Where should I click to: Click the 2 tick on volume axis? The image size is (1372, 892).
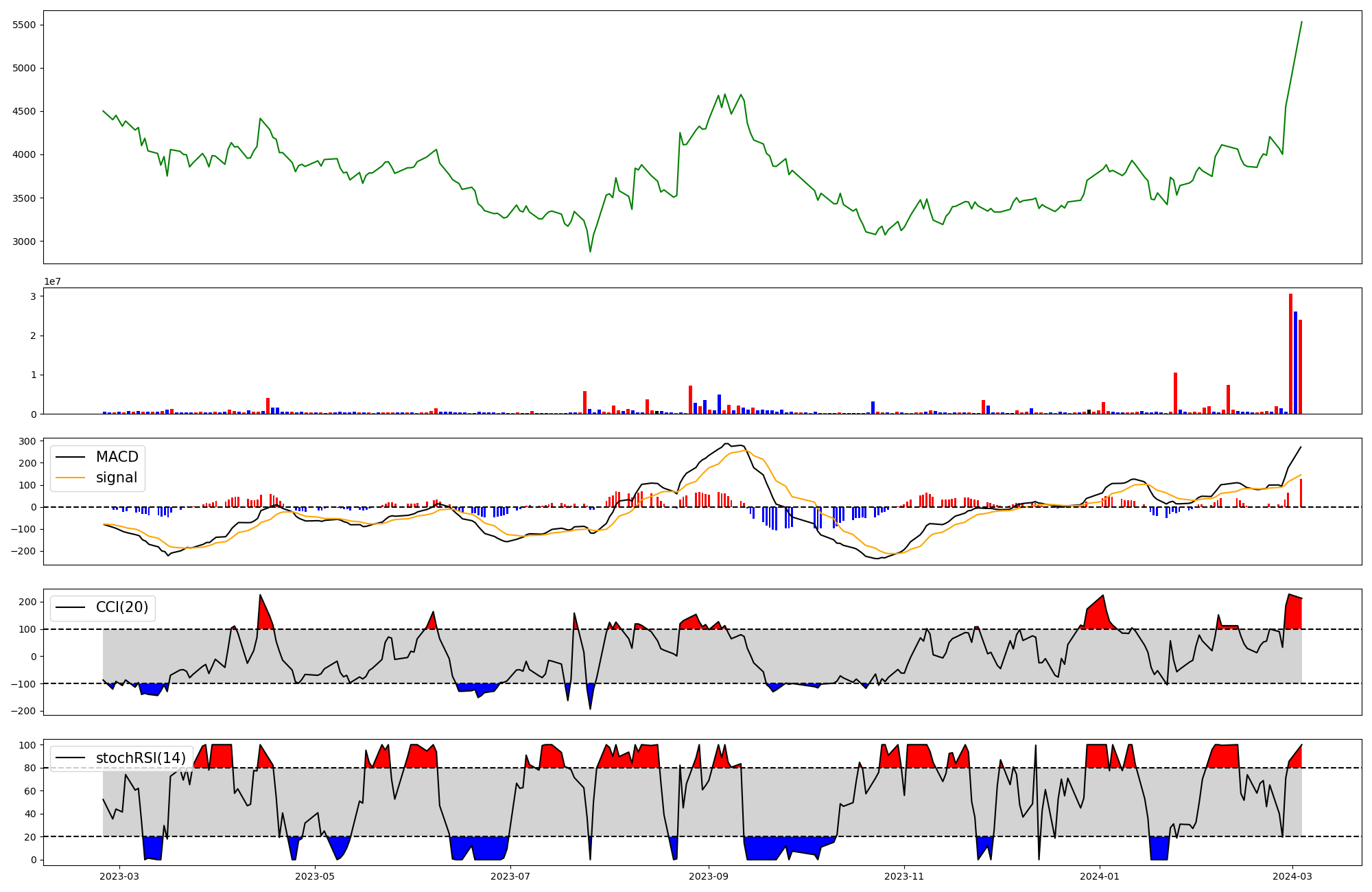click(33, 336)
